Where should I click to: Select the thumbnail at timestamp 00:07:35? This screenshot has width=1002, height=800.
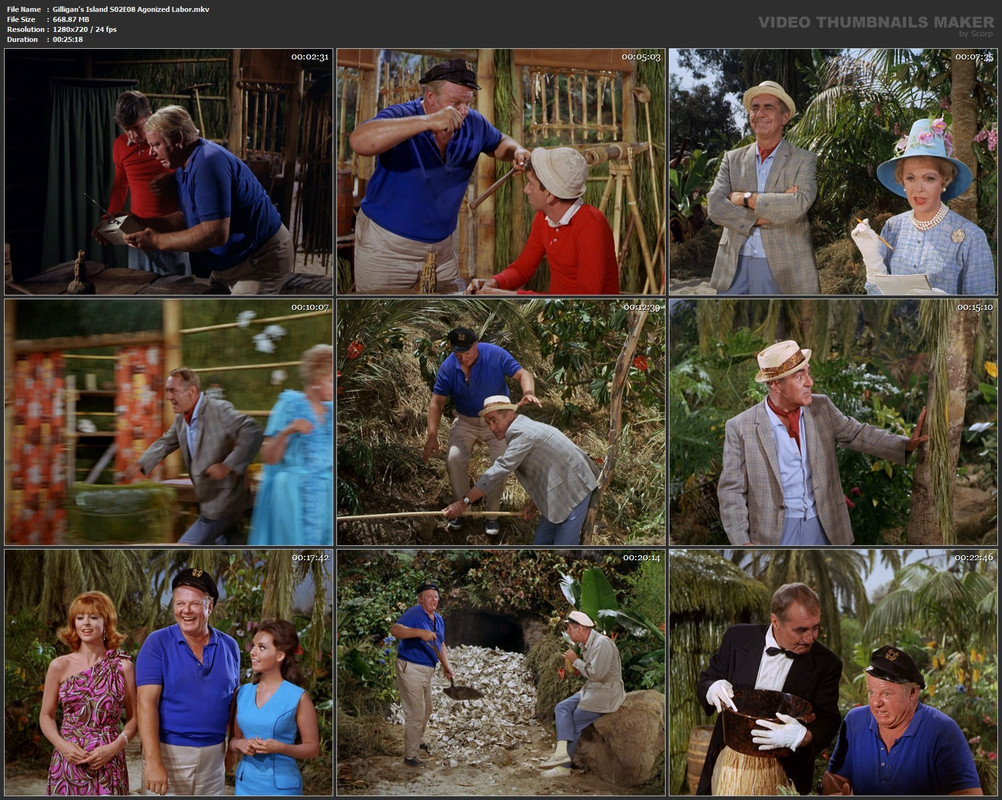pyautogui.click(x=833, y=172)
